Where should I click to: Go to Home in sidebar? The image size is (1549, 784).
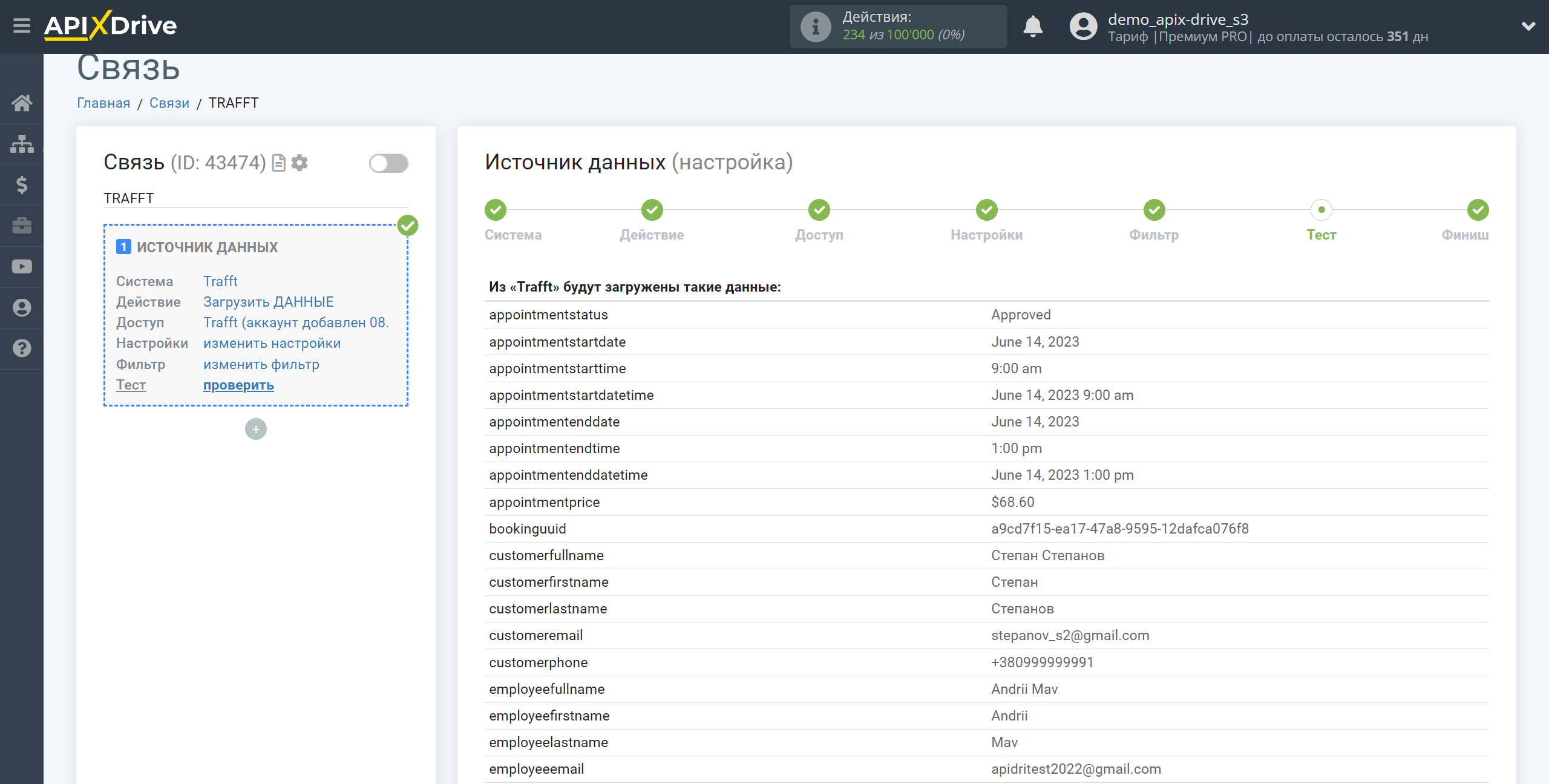[22, 103]
